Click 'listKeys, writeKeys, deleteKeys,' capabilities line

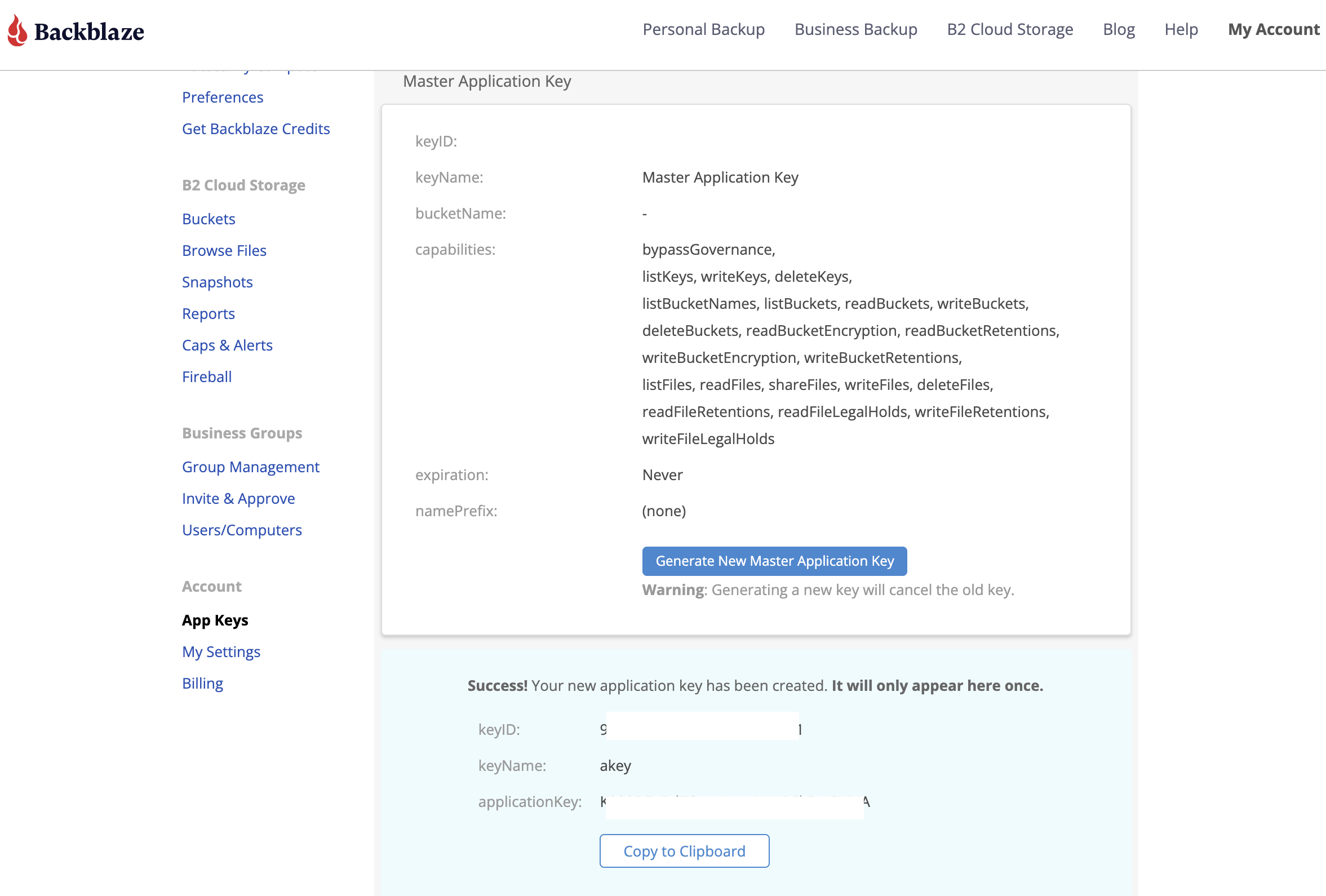(x=746, y=277)
